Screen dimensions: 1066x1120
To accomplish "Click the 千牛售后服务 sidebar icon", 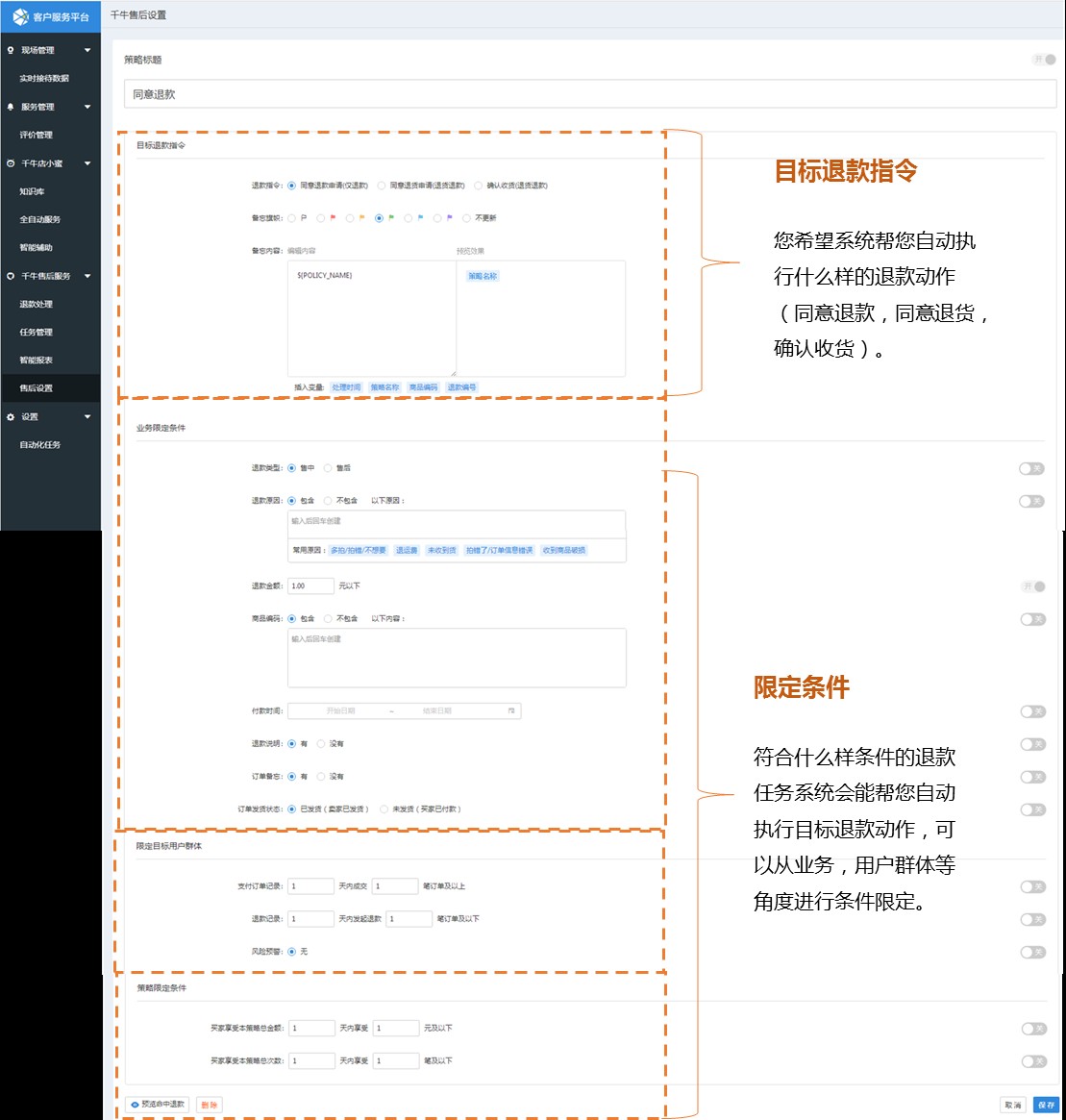I will pos(11,276).
